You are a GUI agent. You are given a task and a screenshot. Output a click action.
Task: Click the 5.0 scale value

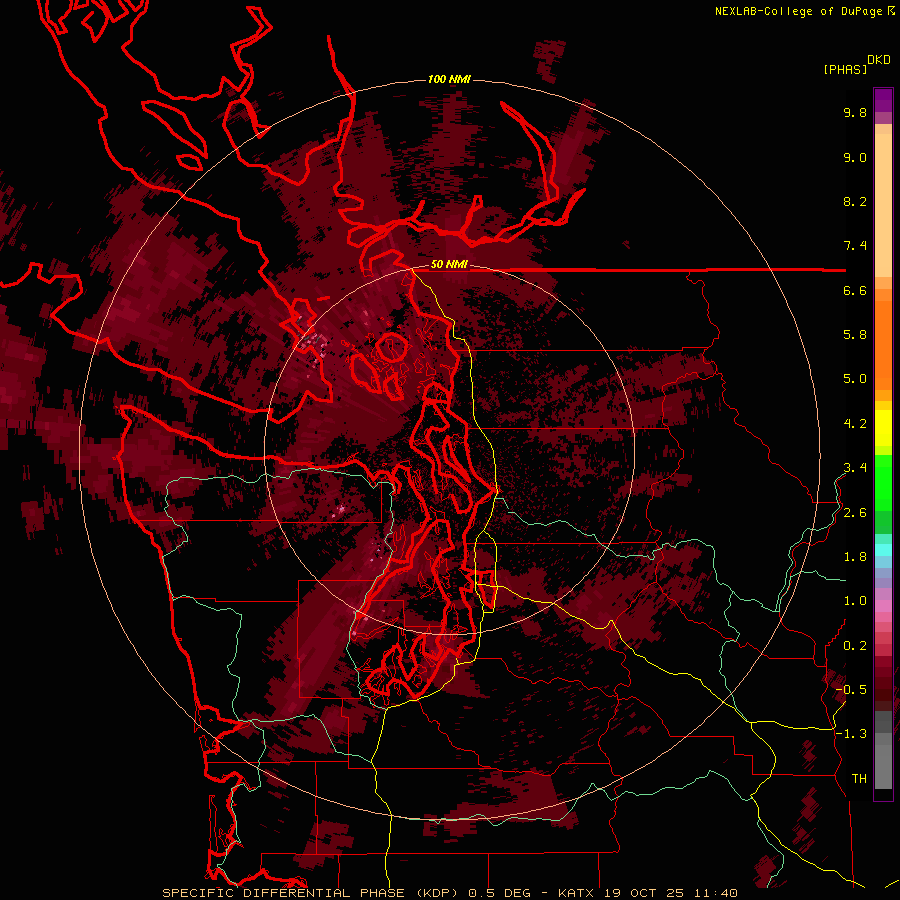[x=855, y=379]
